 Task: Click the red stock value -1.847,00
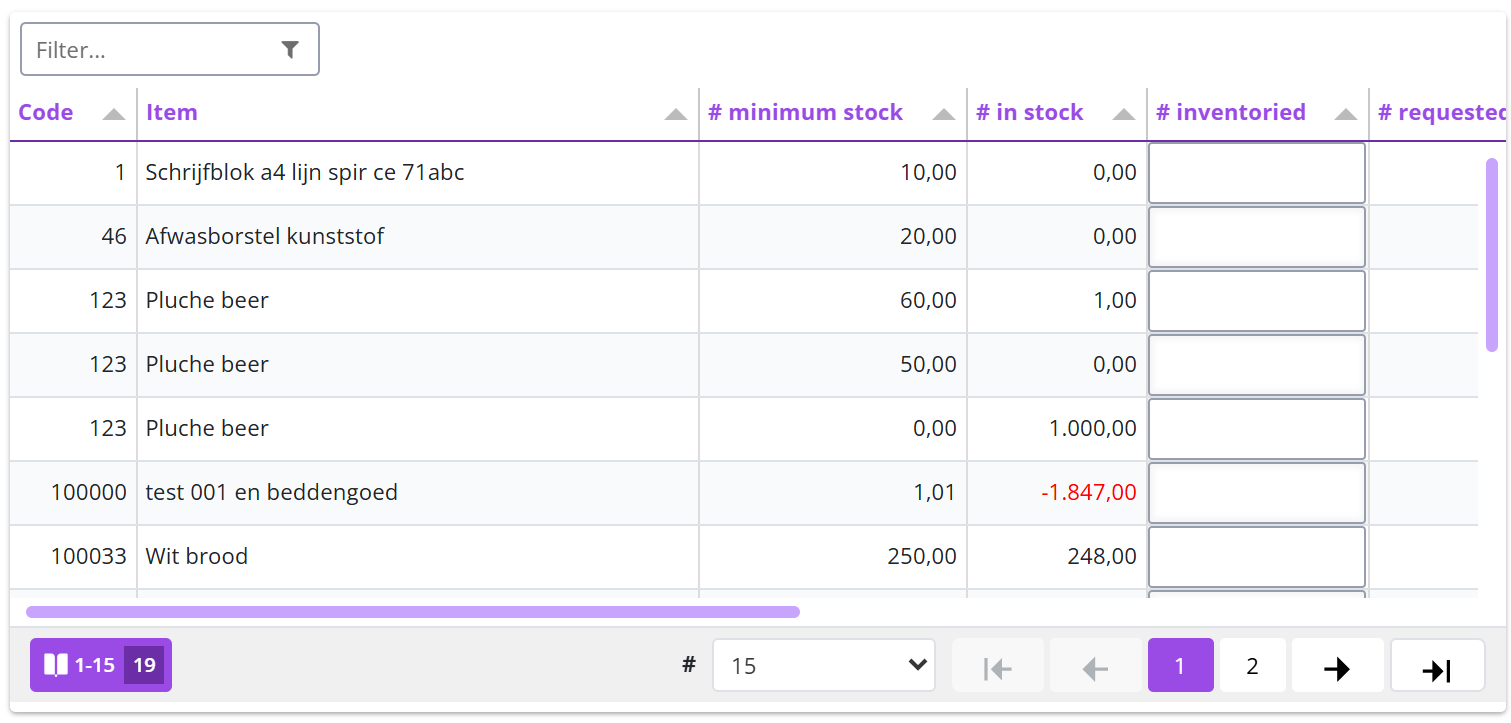pos(1088,493)
